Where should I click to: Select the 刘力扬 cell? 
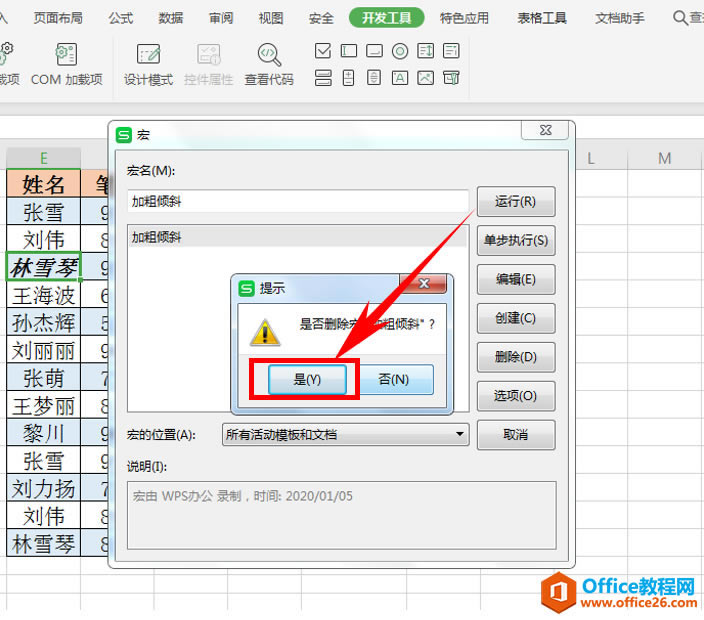[44, 488]
